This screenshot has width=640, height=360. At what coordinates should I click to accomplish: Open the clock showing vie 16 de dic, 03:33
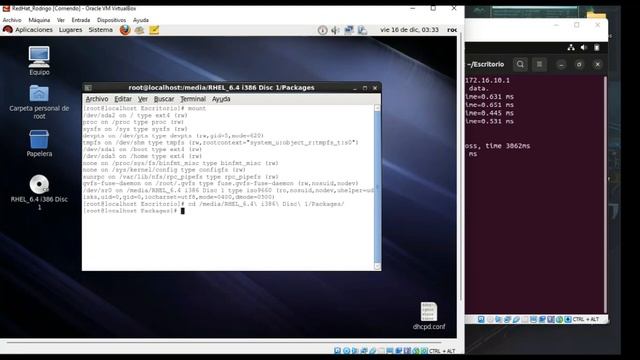coord(409,30)
